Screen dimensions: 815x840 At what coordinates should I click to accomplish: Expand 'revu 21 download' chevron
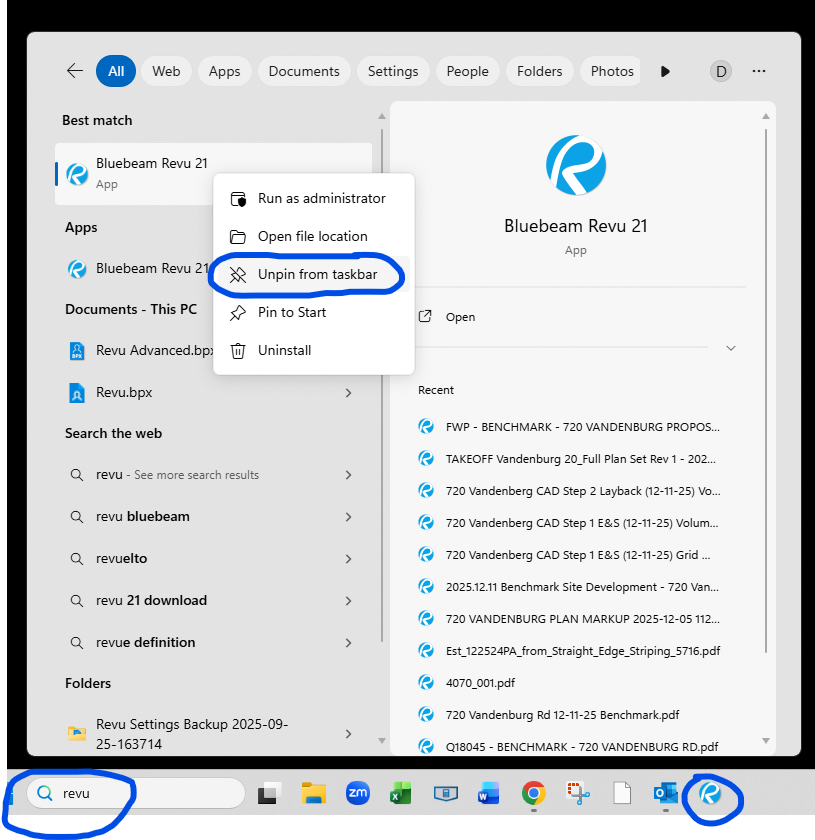tap(349, 601)
